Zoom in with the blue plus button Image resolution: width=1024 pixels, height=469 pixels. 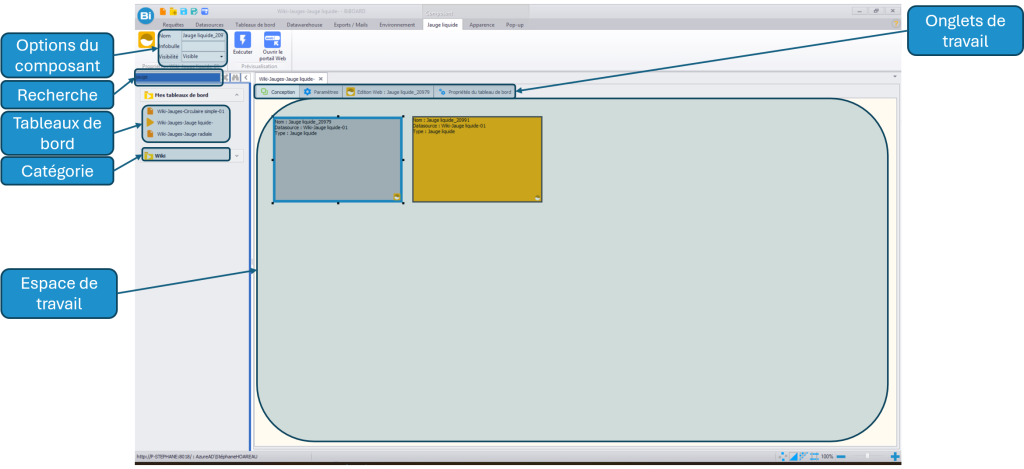click(x=895, y=456)
